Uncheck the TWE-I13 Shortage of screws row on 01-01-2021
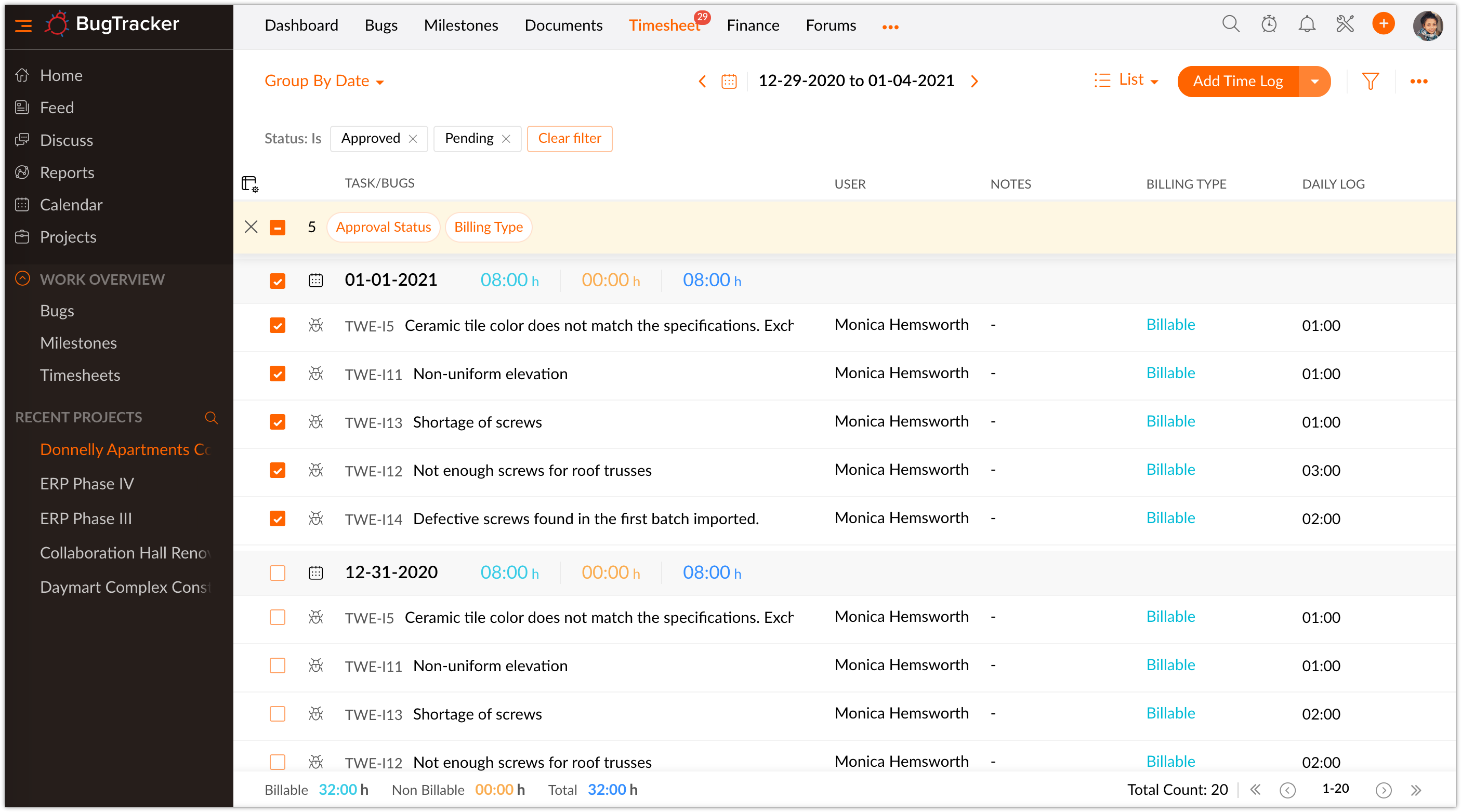 pos(278,422)
